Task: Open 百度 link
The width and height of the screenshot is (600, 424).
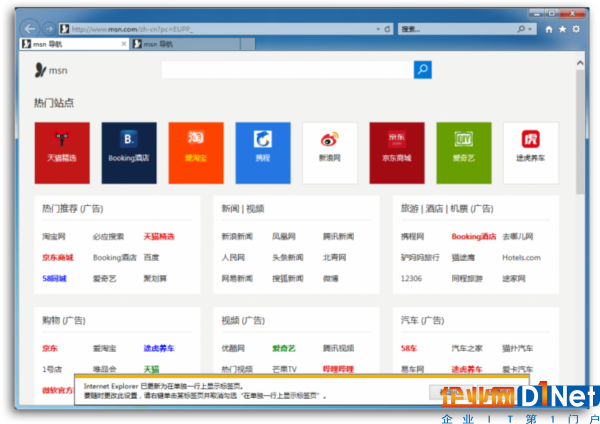Action: tap(151, 258)
